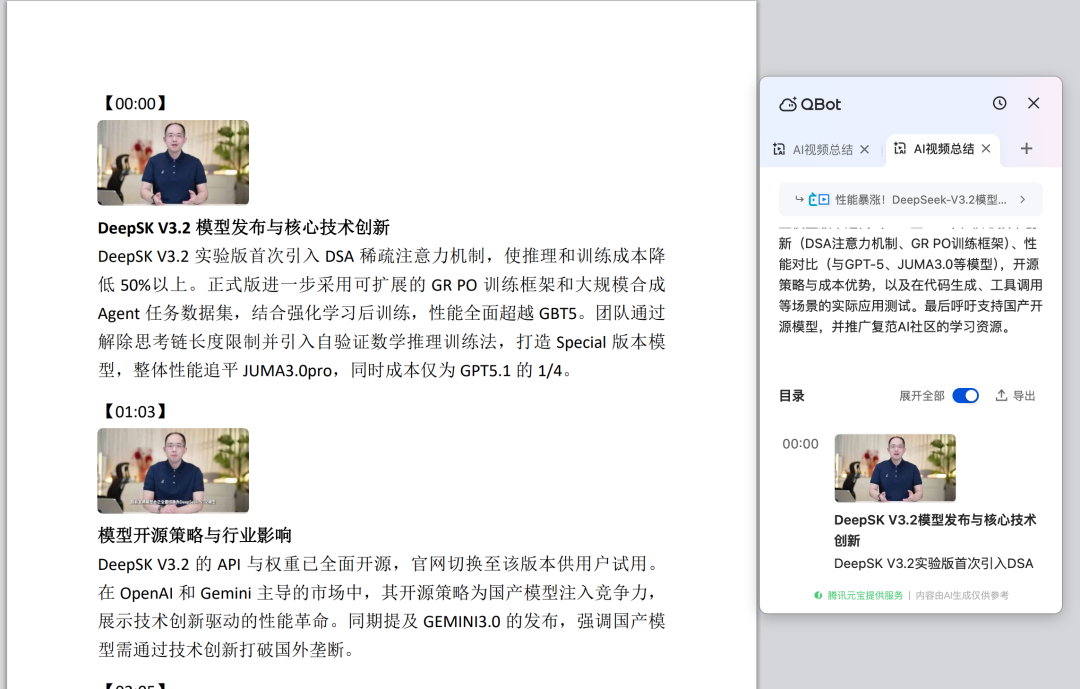Click the 导出 upload icon
The image size is (1080, 689).
click(x=1001, y=395)
